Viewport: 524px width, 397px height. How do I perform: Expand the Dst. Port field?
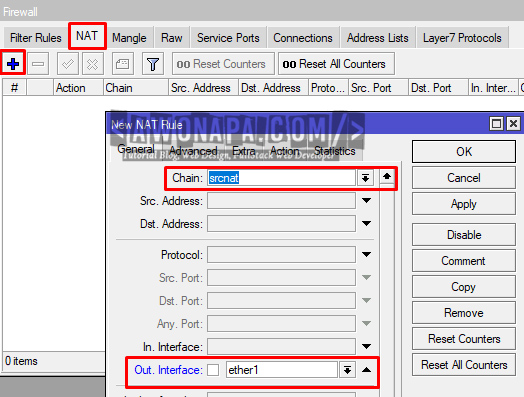point(367,300)
